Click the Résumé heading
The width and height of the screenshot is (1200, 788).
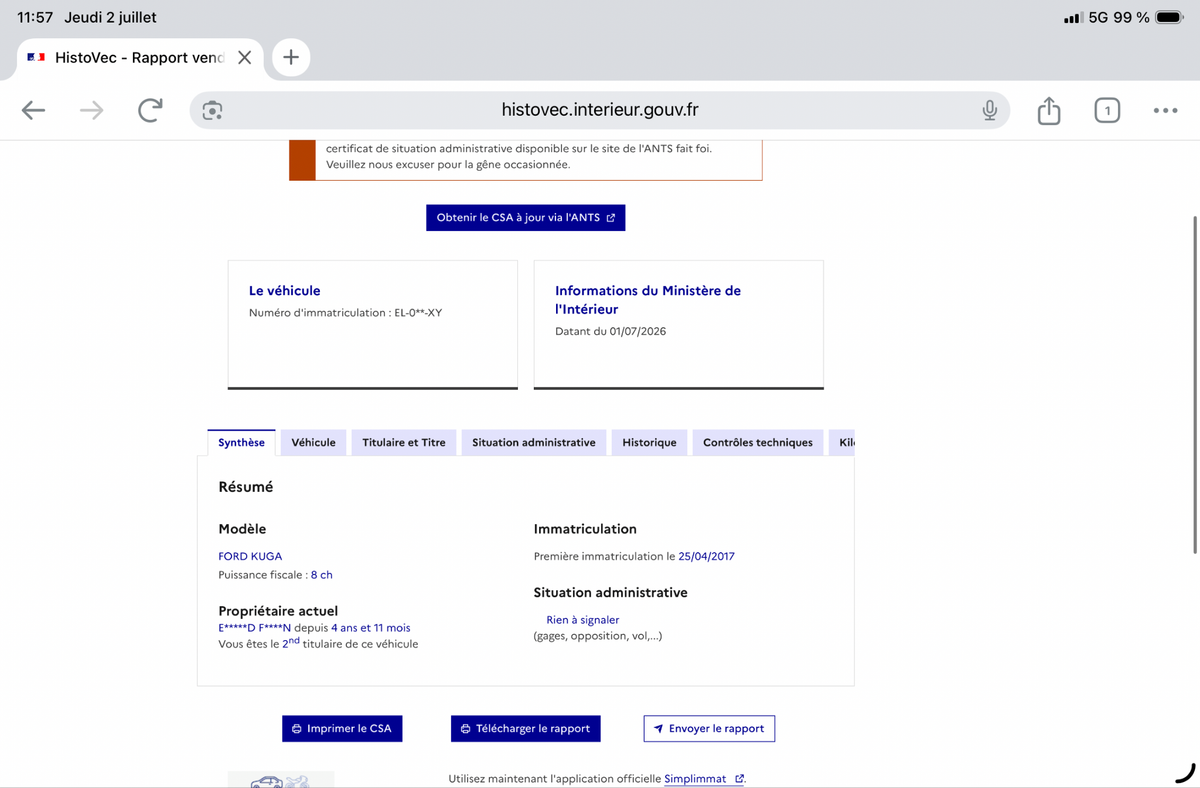tap(246, 487)
